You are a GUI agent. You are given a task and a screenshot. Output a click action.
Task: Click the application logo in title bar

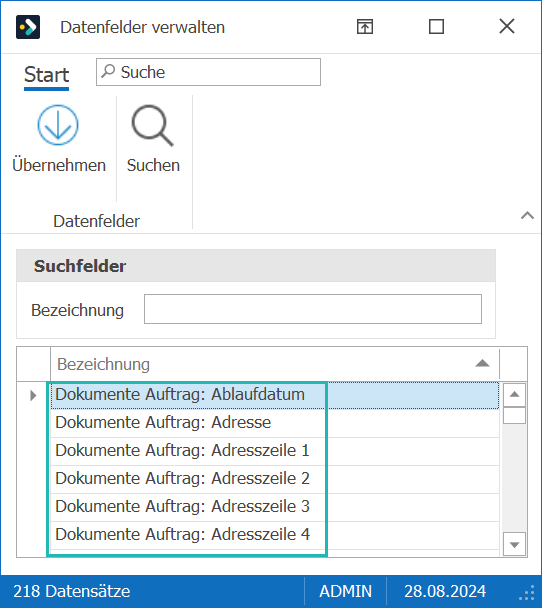point(28,27)
